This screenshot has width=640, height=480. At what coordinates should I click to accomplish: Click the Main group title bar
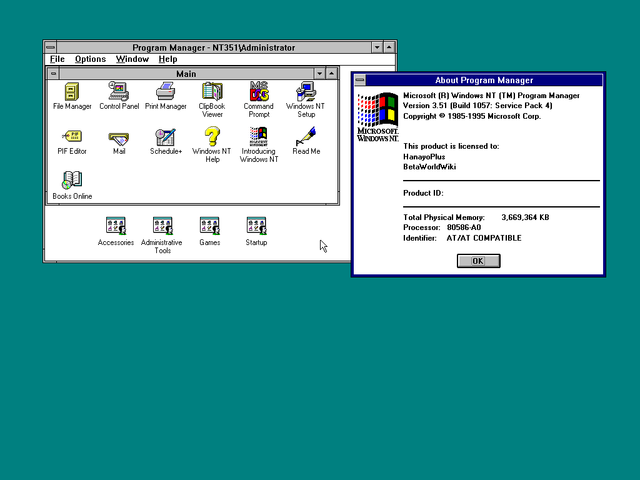tap(187, 73)
